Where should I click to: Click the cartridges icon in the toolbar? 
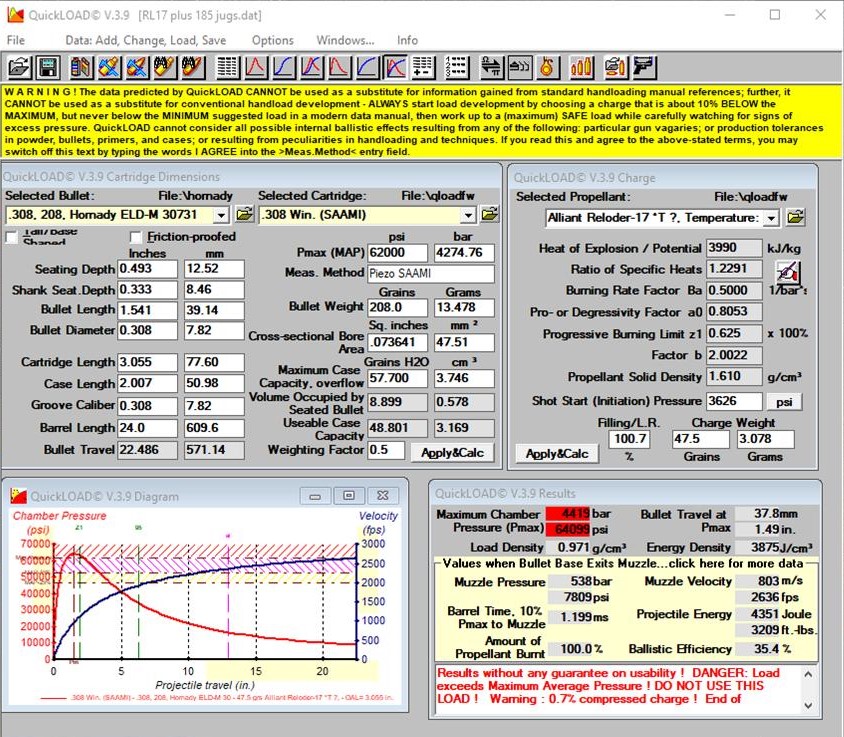(581, 67)
